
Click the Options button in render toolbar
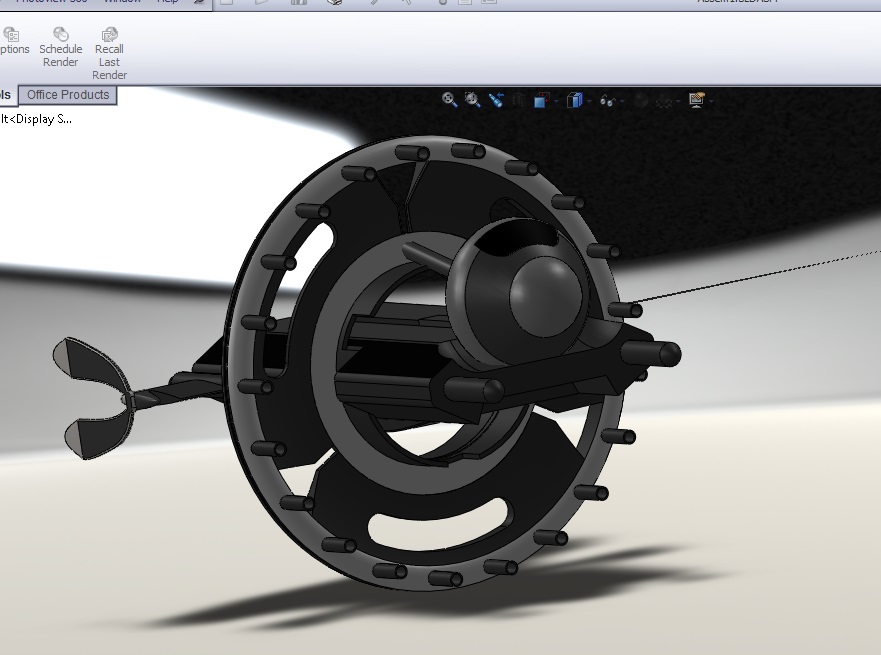tap(13, 42)
